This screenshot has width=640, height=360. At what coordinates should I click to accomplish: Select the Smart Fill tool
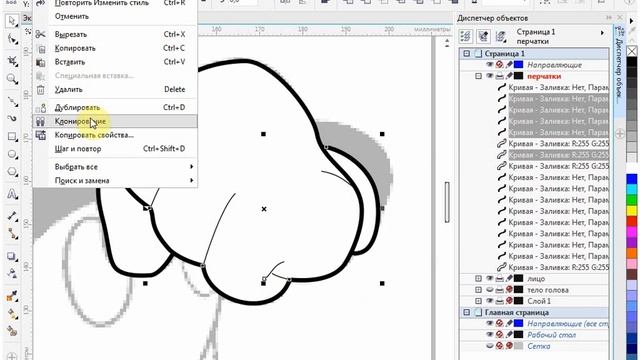12,331
